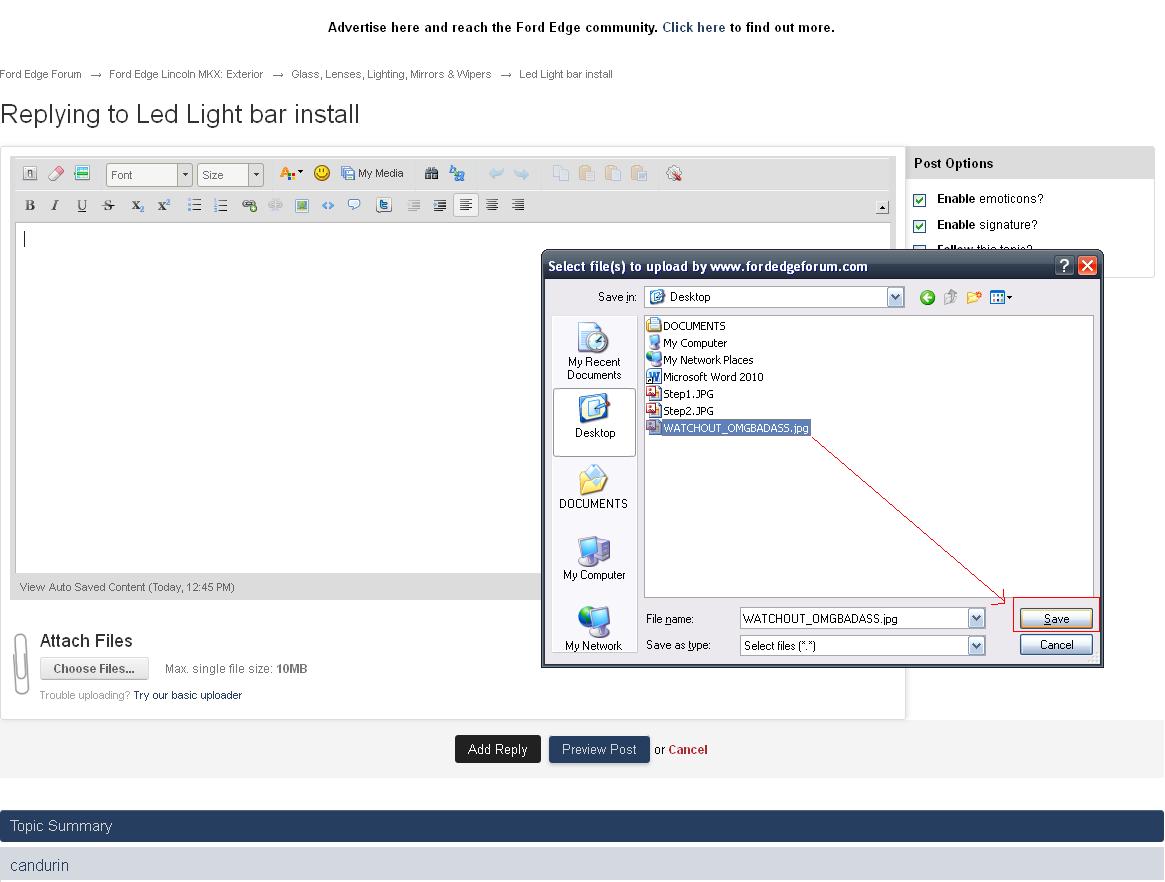Go to My Computer in places sidebar
This screenshot has width=1165, height=882.
pos(594,558)
